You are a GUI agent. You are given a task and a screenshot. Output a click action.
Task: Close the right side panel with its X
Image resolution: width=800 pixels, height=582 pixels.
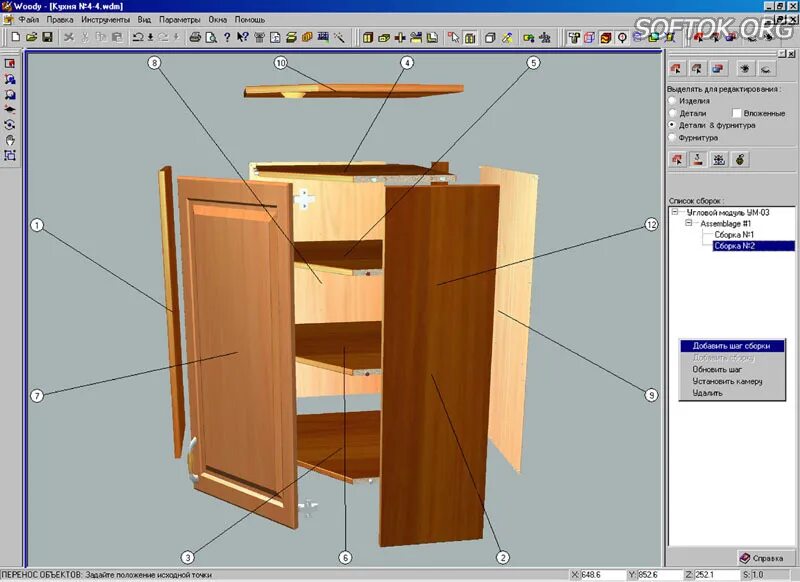tap(791, 53)
